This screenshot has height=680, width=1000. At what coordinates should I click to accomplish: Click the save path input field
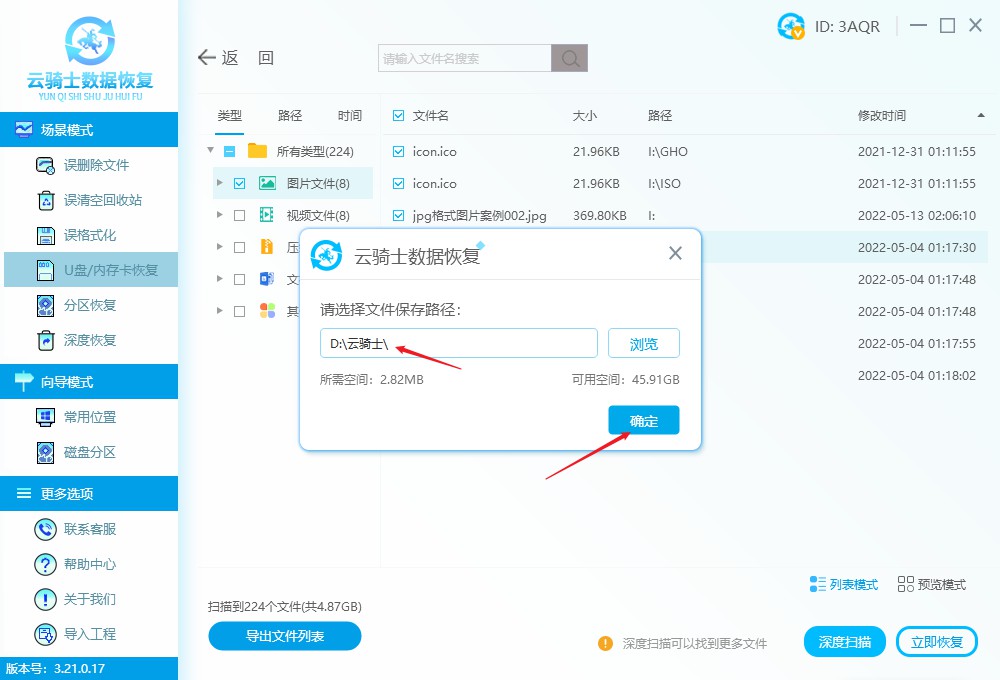(x=458, y=343)
